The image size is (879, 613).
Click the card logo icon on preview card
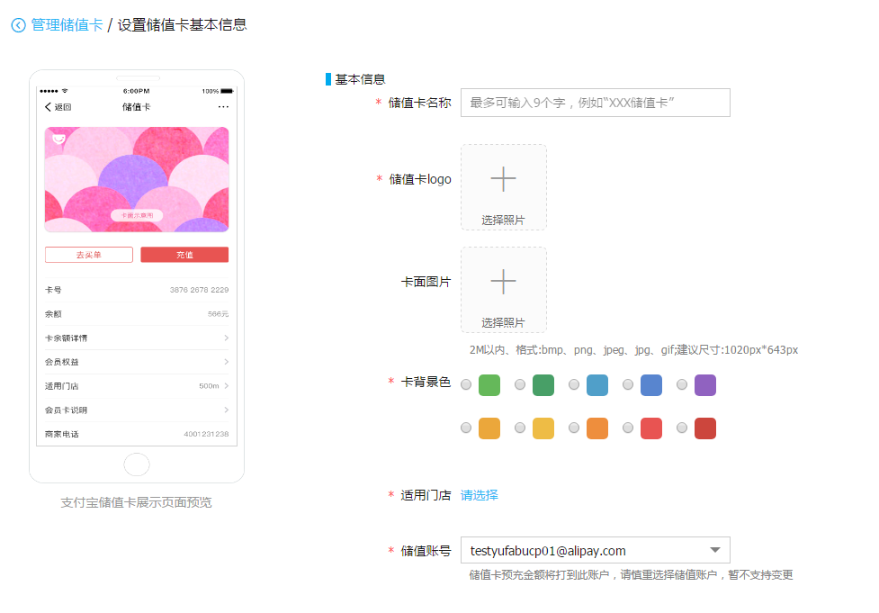[x=59, y=139]
